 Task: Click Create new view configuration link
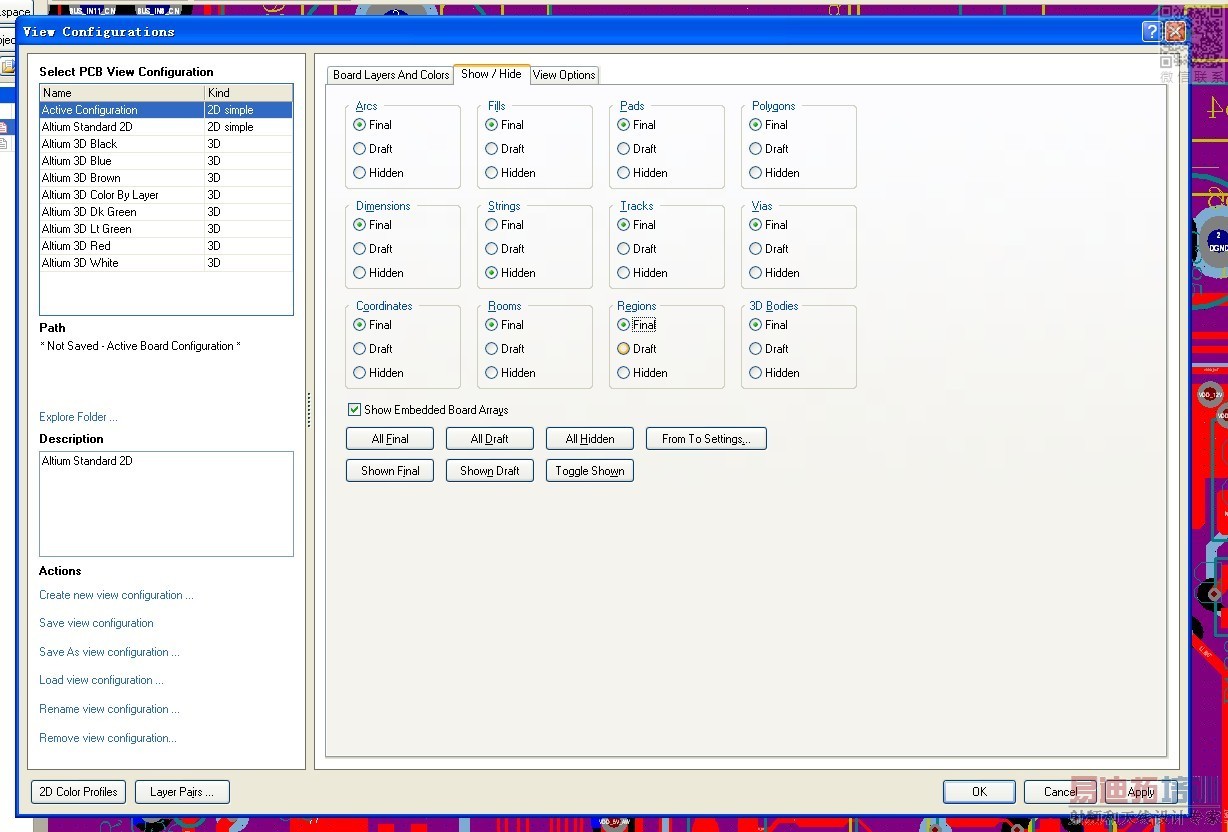pos(116,595)
